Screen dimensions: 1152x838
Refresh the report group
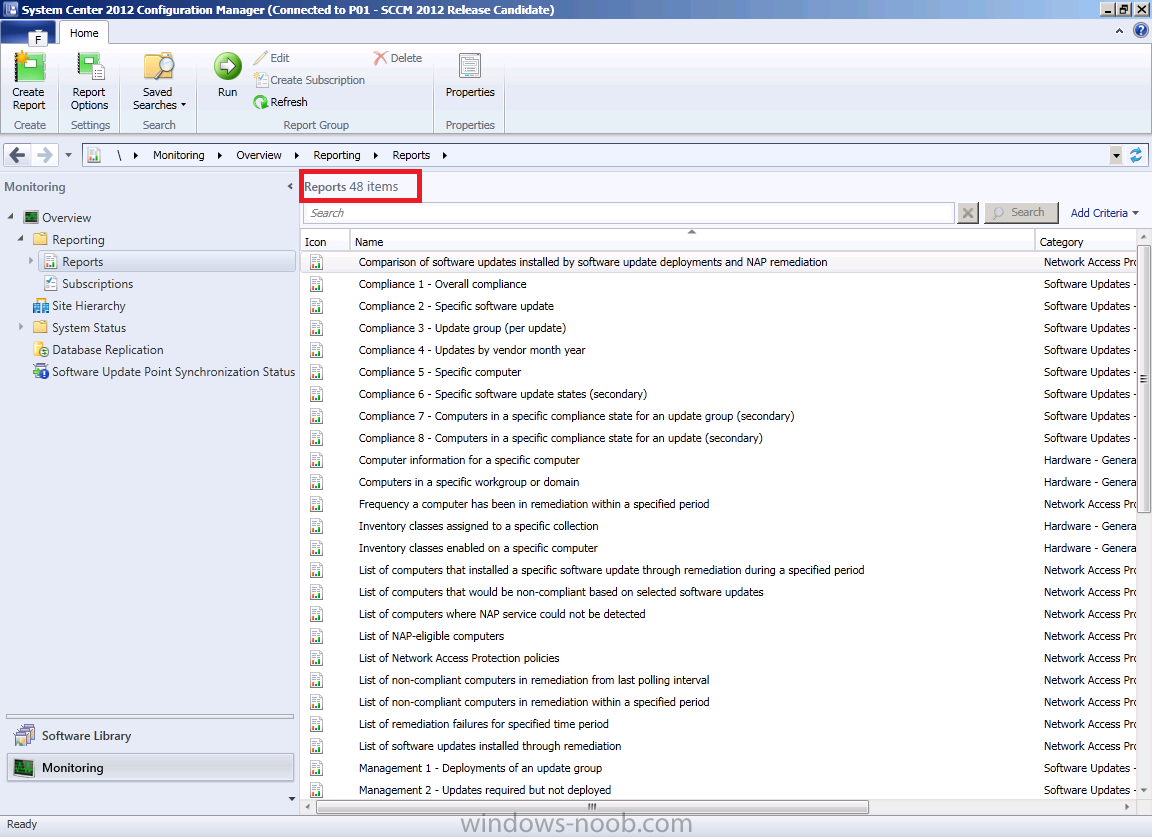(280, 102)
